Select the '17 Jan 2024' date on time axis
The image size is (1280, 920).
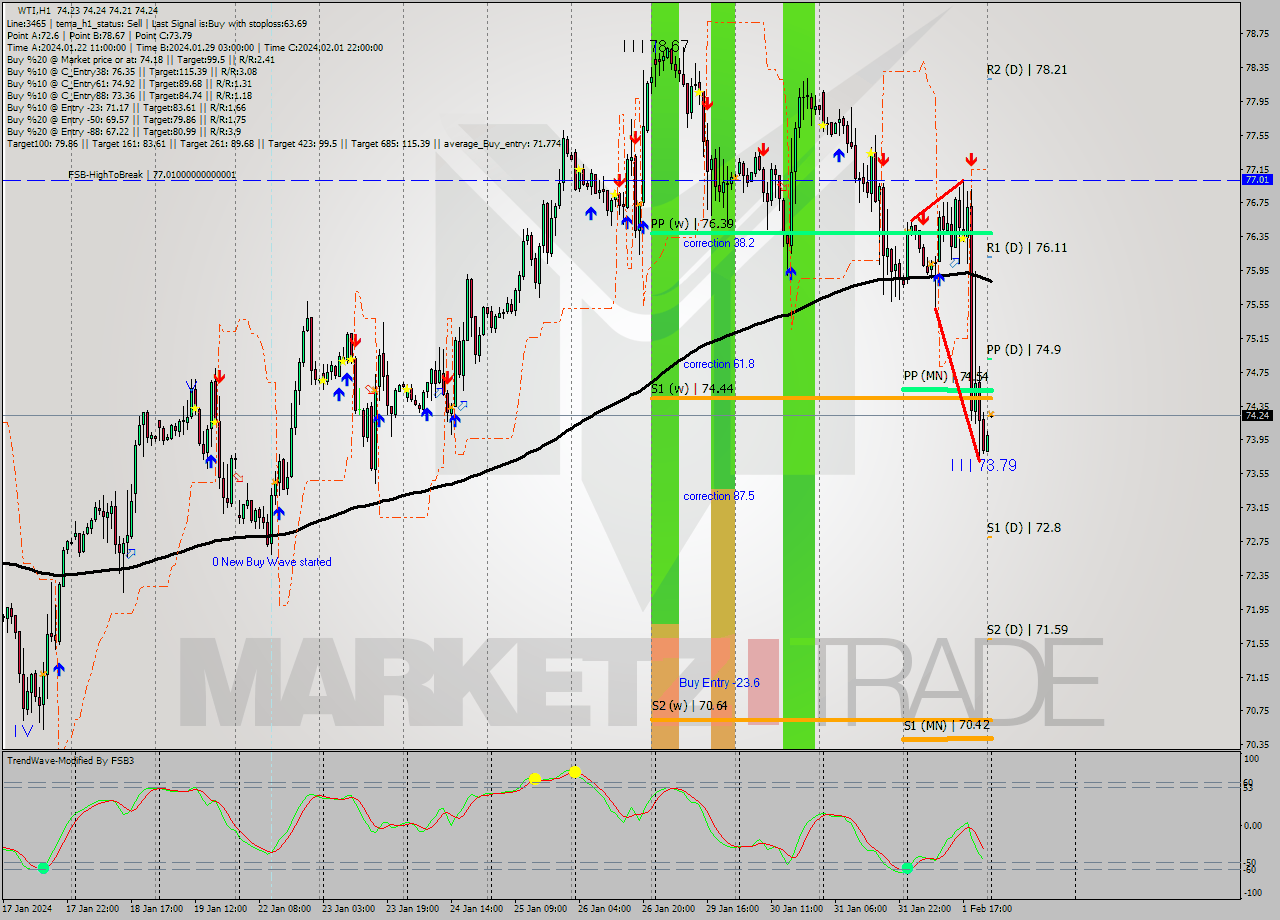click(x=27, y=909)
